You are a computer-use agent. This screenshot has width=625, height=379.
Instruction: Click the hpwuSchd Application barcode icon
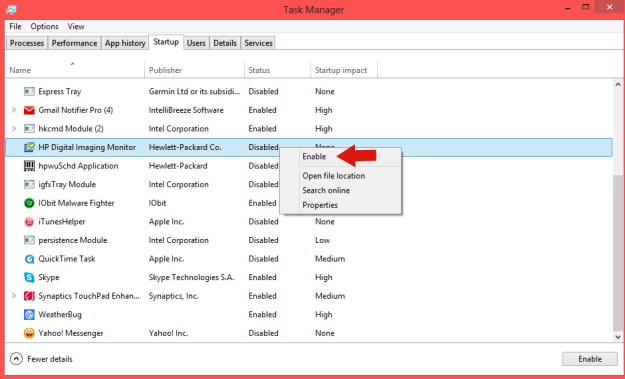click(29, 166)
